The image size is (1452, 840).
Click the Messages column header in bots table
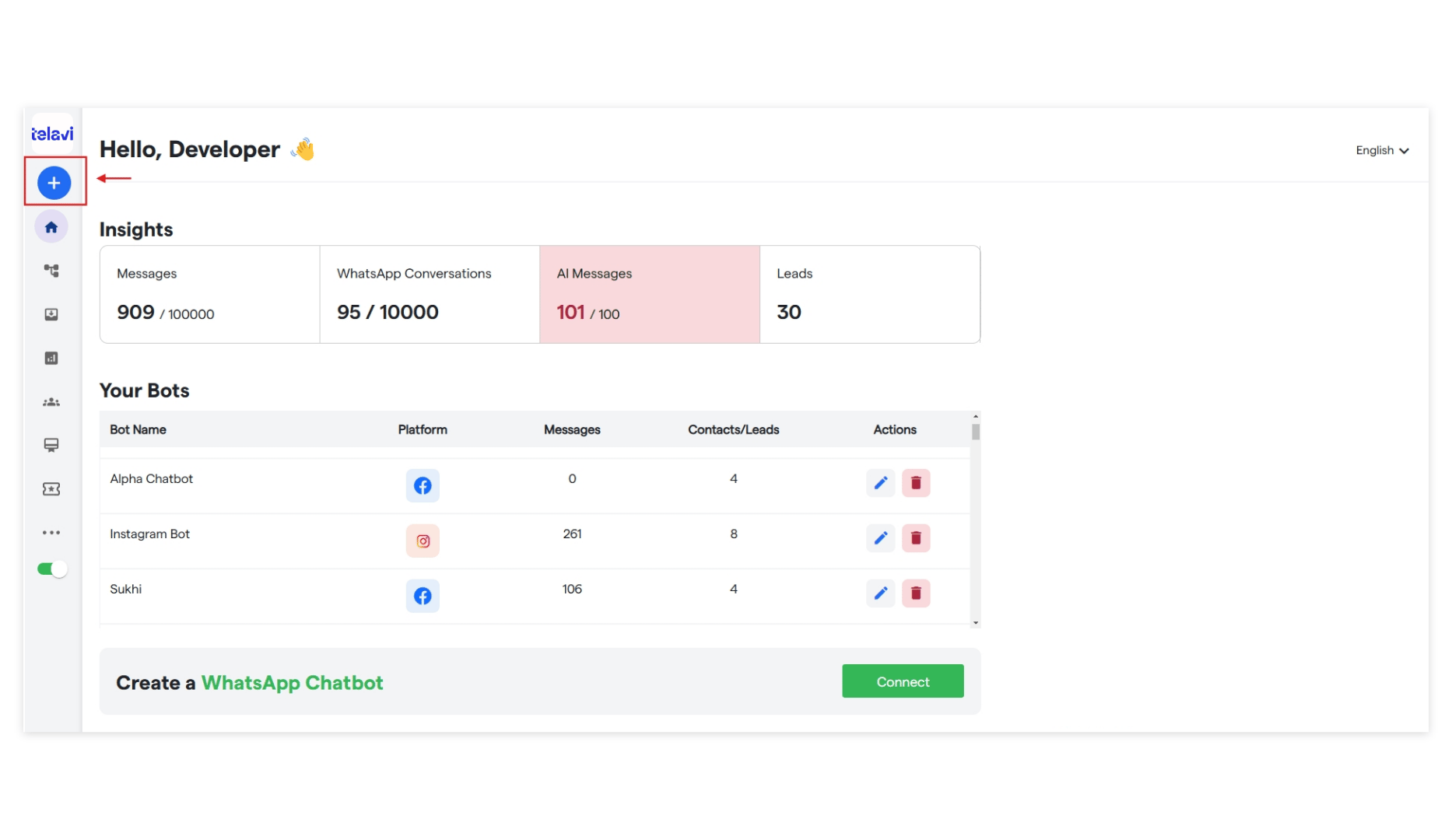click(x=572, y=429)
